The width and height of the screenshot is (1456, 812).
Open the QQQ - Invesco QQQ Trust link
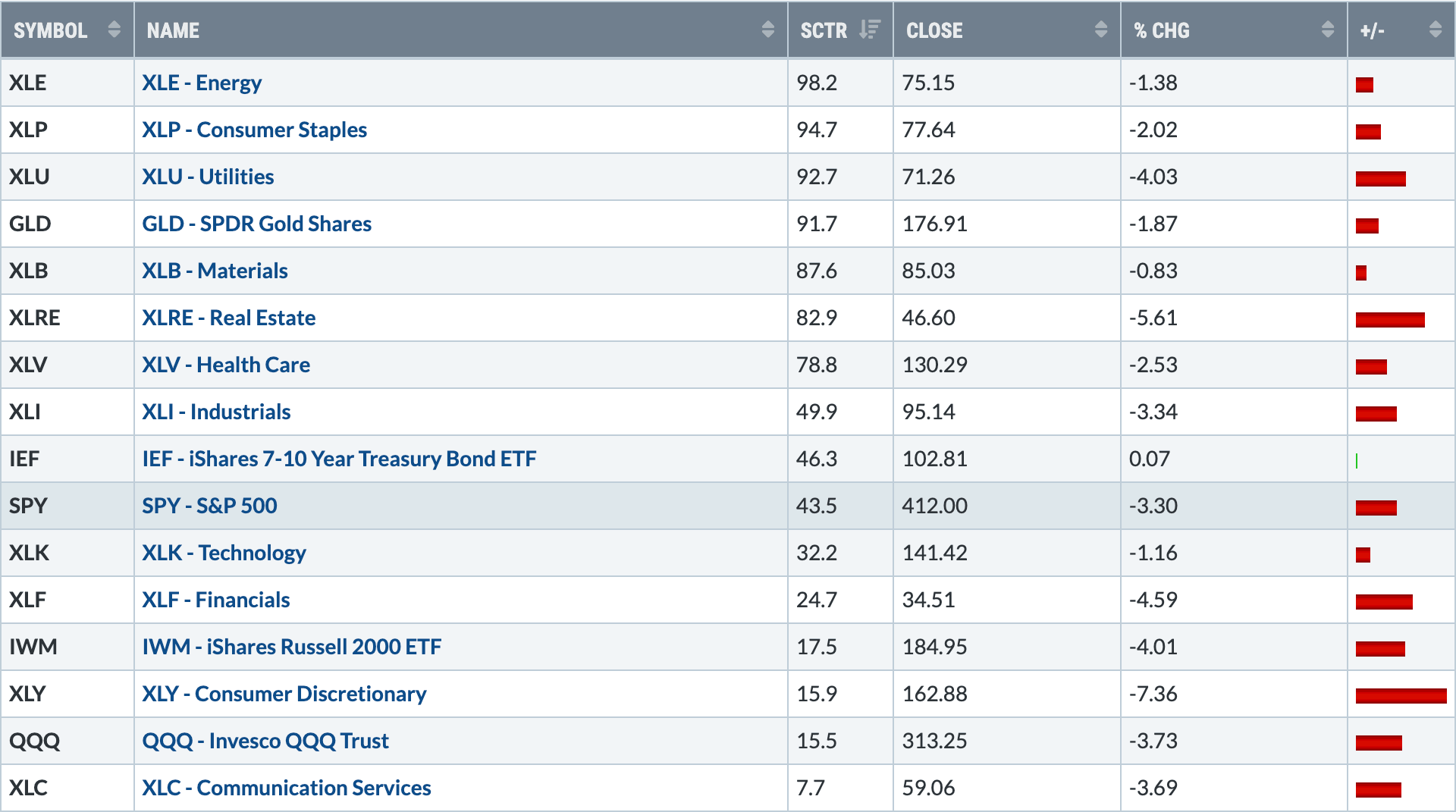click(x=265, y=741)
